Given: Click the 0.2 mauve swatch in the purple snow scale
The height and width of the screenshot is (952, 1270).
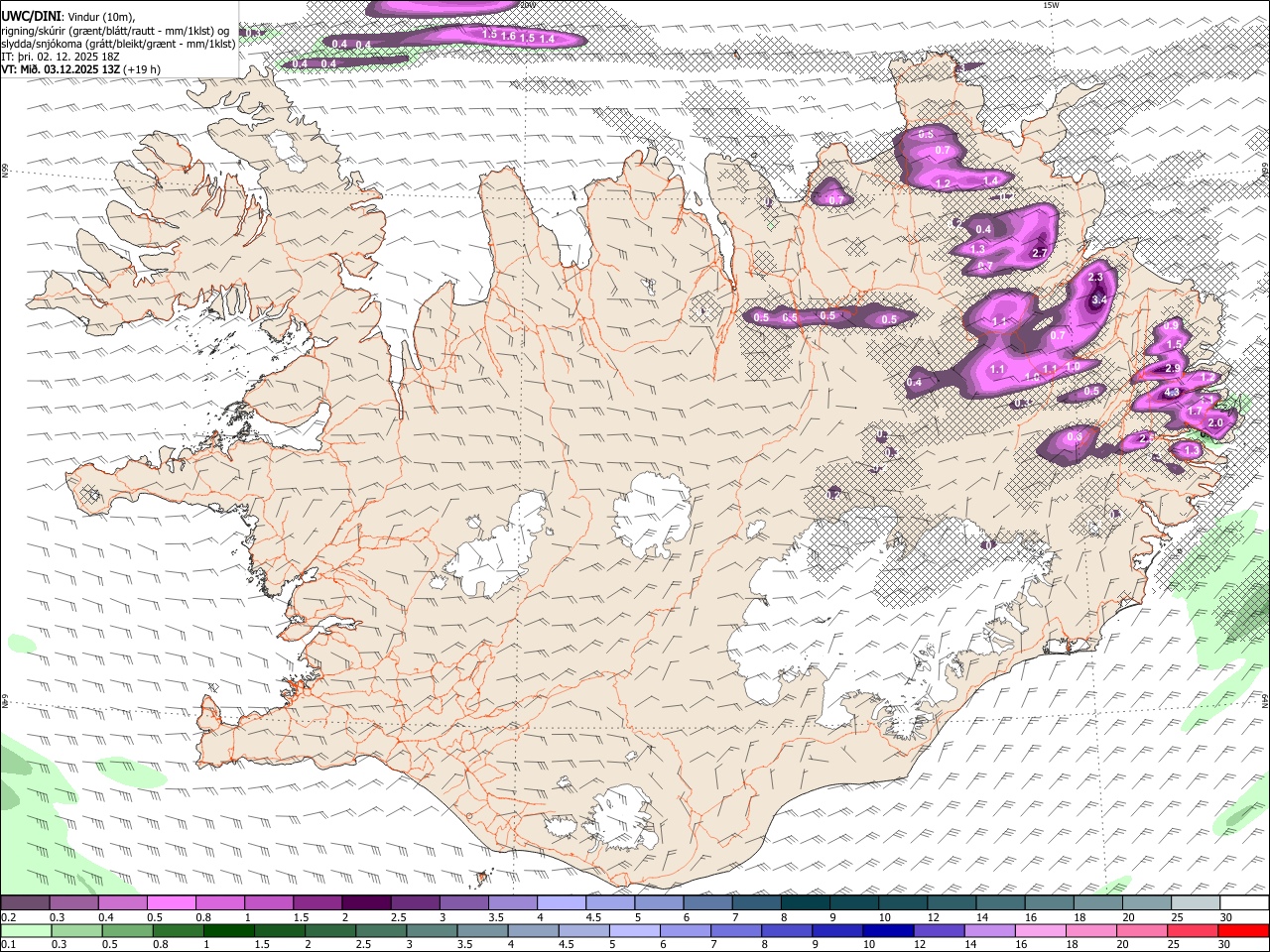Looking at the screenshot, I should point(25,902).
